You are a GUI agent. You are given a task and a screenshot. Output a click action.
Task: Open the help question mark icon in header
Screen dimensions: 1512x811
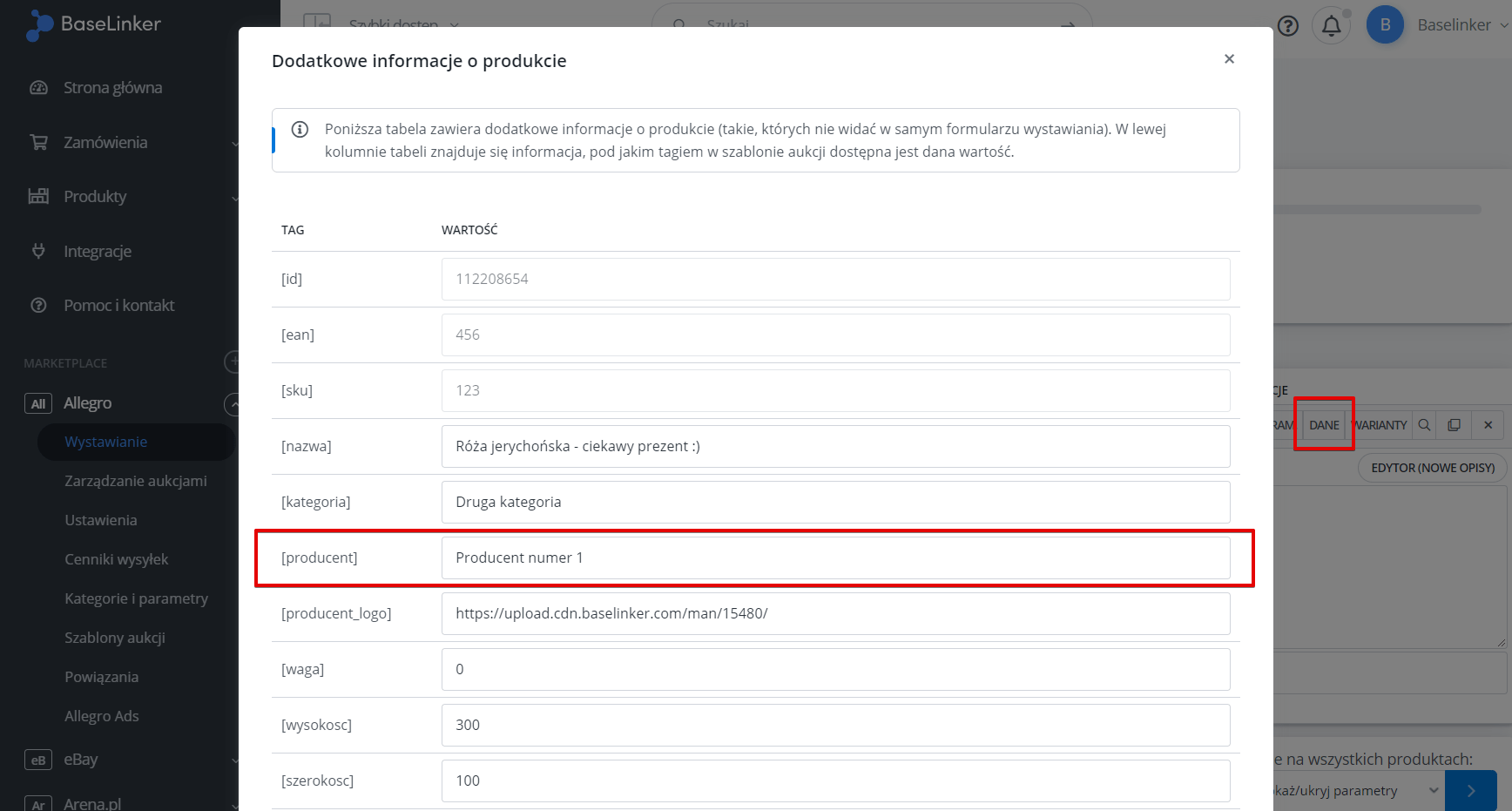coord(1288,26)
